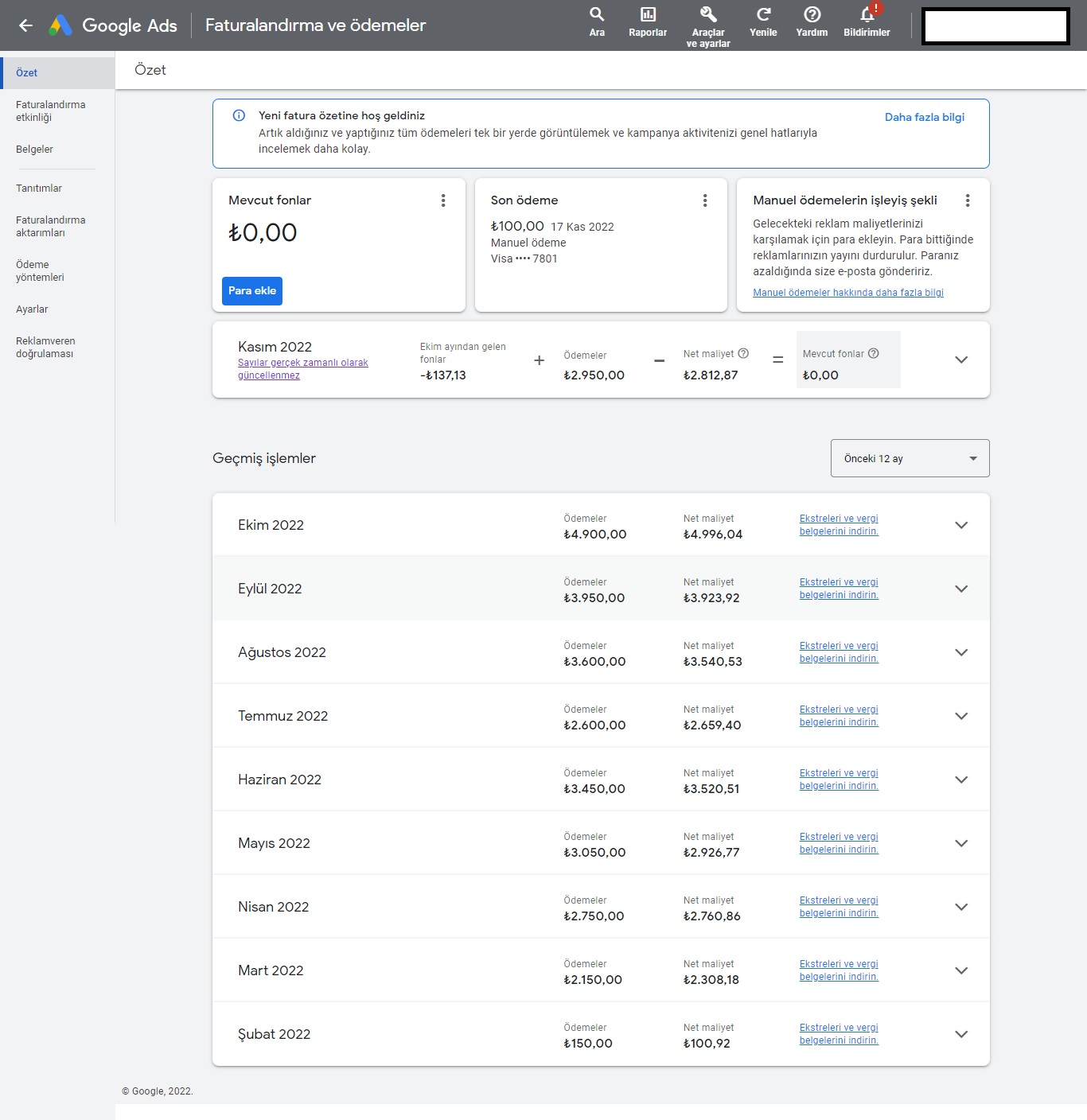Click the Google Ads logo
The height and width of the screenshot is (1120, 1087).
click(x=113, y=25)
